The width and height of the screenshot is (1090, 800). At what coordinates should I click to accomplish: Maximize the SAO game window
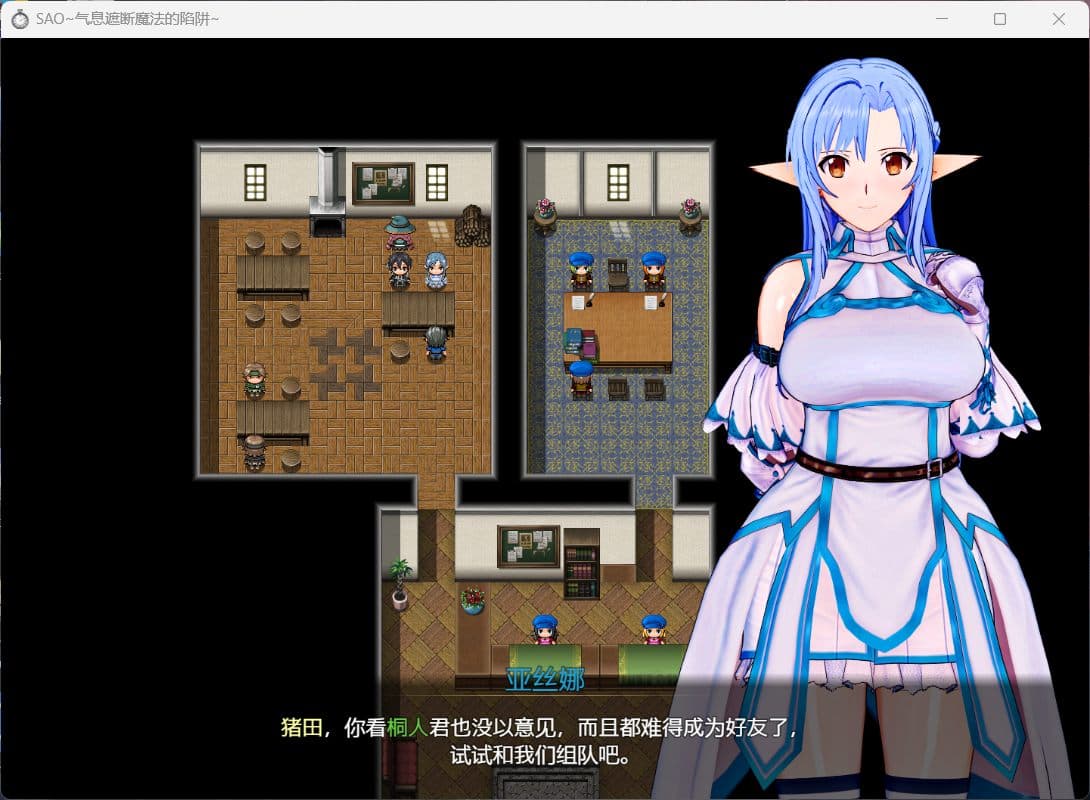click(1000, 19)
